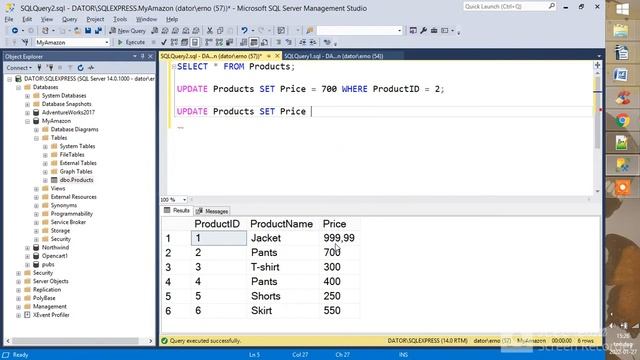This screenshot has height=360, width=640.
Task: Click the Quick Launch search field
Action: pos(505,6)
